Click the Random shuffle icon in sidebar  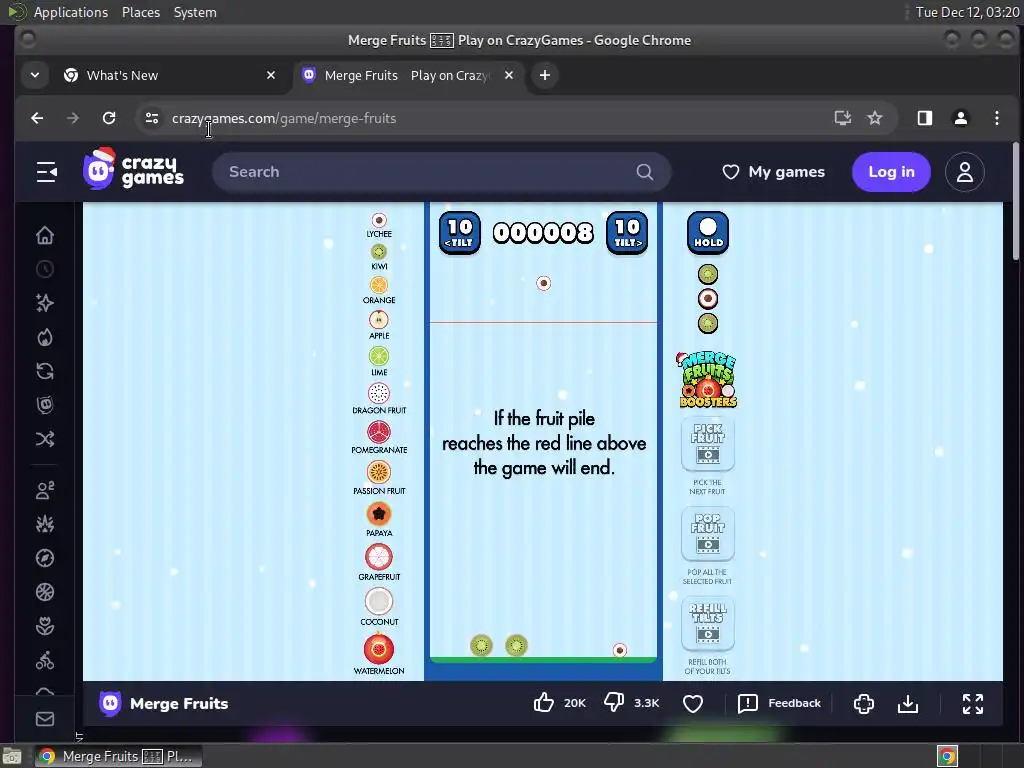(x=45, y=439)
